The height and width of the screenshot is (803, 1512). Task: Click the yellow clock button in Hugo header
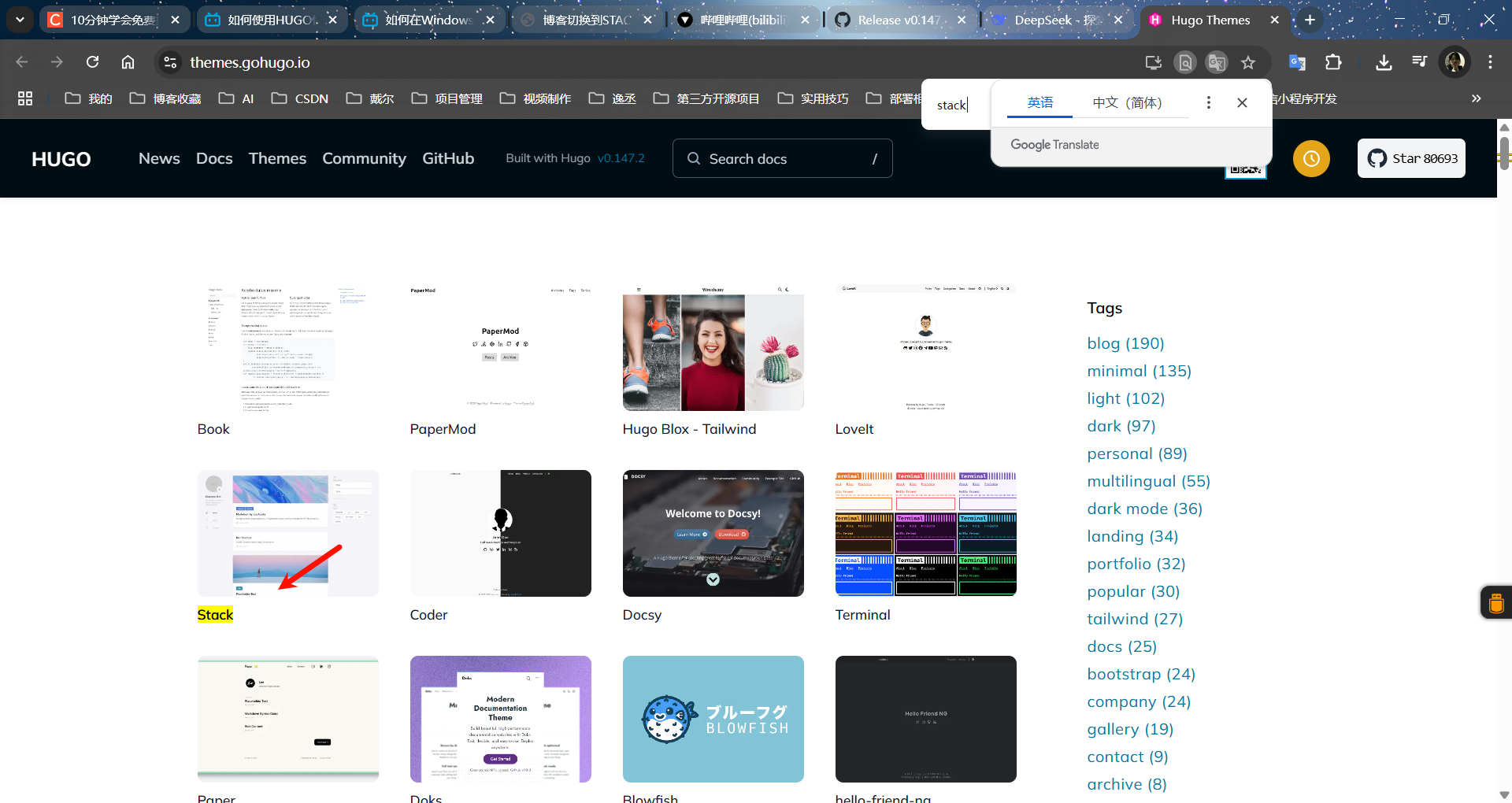point(1311,158)
